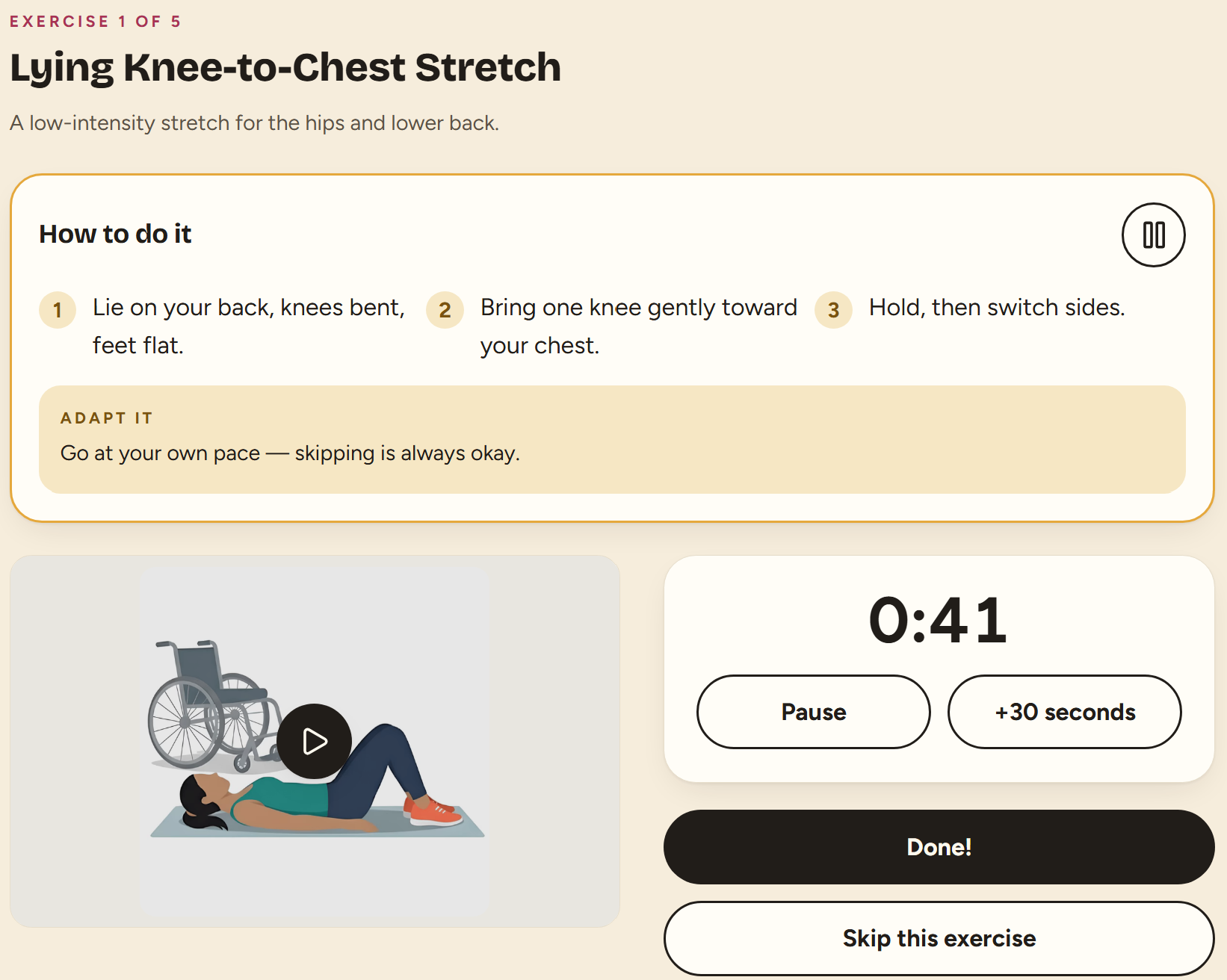
Task: Pause the instructions with the round pause icon
Action: pyautogui.click(x=1153, y=235)
